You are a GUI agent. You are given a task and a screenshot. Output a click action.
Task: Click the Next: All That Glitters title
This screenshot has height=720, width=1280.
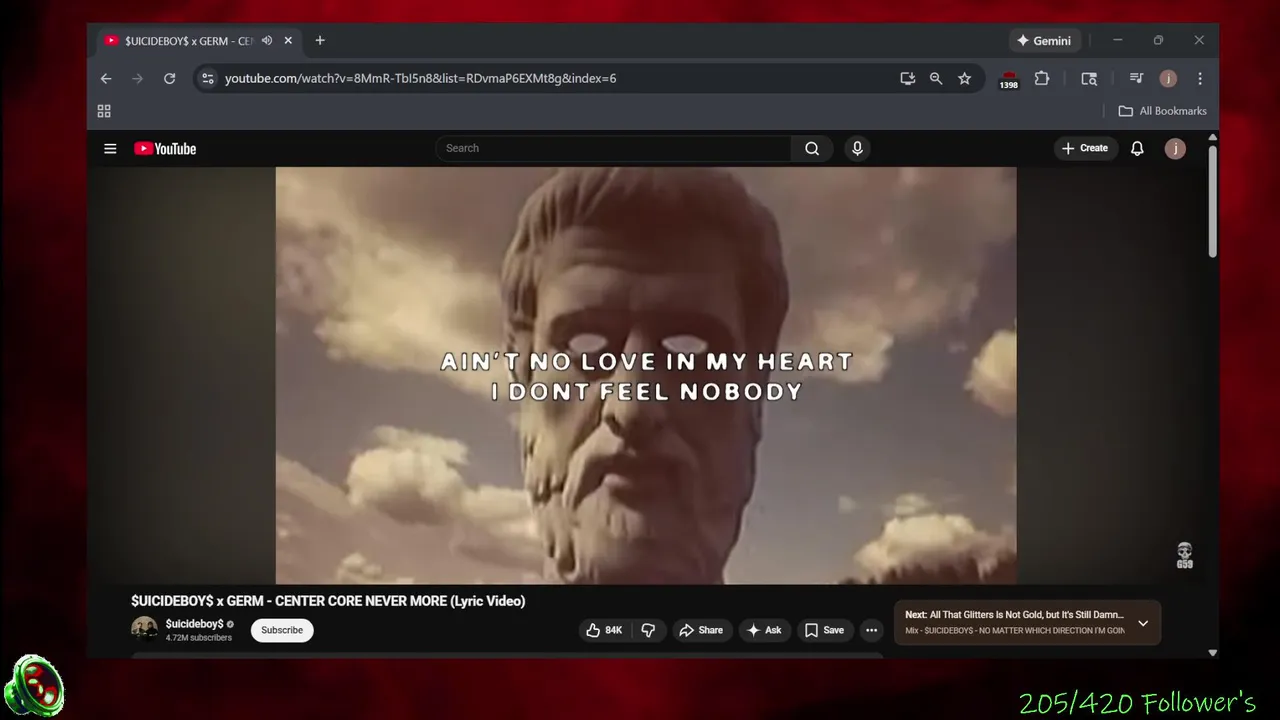click(x=1014, y=615)
